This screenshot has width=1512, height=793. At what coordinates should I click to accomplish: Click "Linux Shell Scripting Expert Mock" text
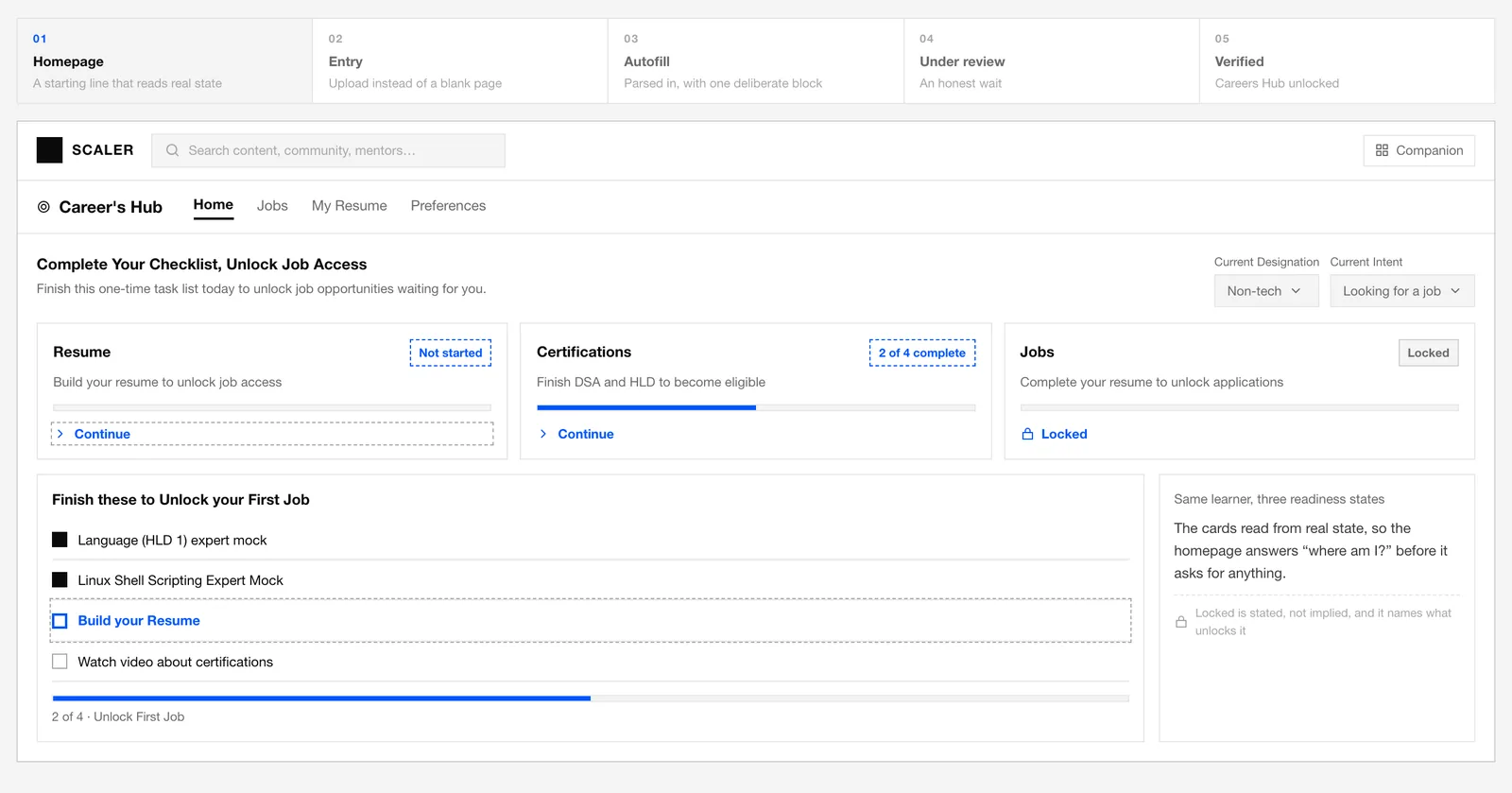pyautogui.click(x=180, y=580)
